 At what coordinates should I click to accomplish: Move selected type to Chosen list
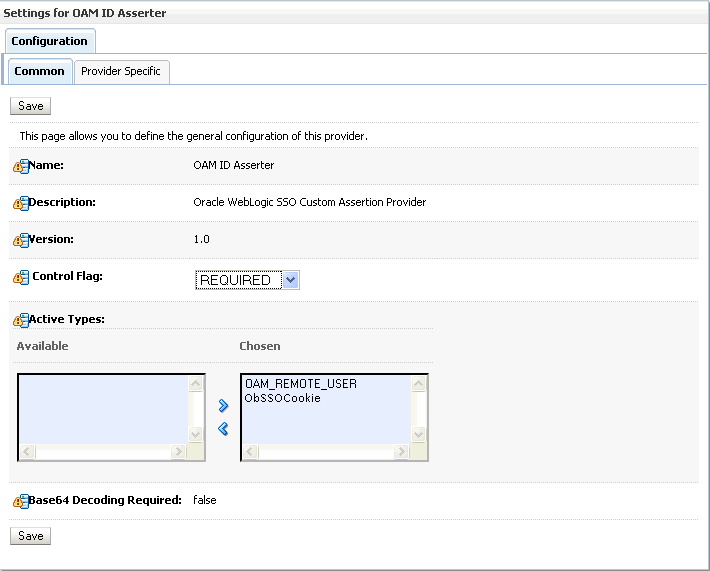223,405
